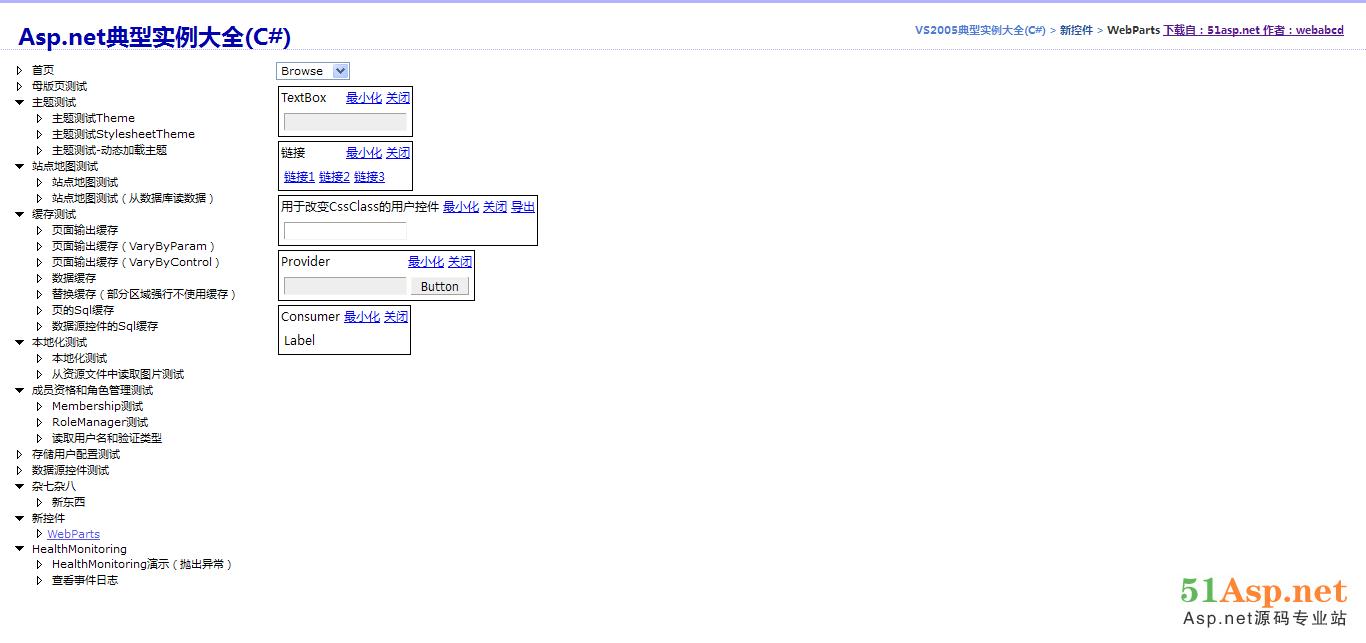Open 替换缓存 tree item
The width and height of the screenshot is (1366, 643).
(144, 294)
